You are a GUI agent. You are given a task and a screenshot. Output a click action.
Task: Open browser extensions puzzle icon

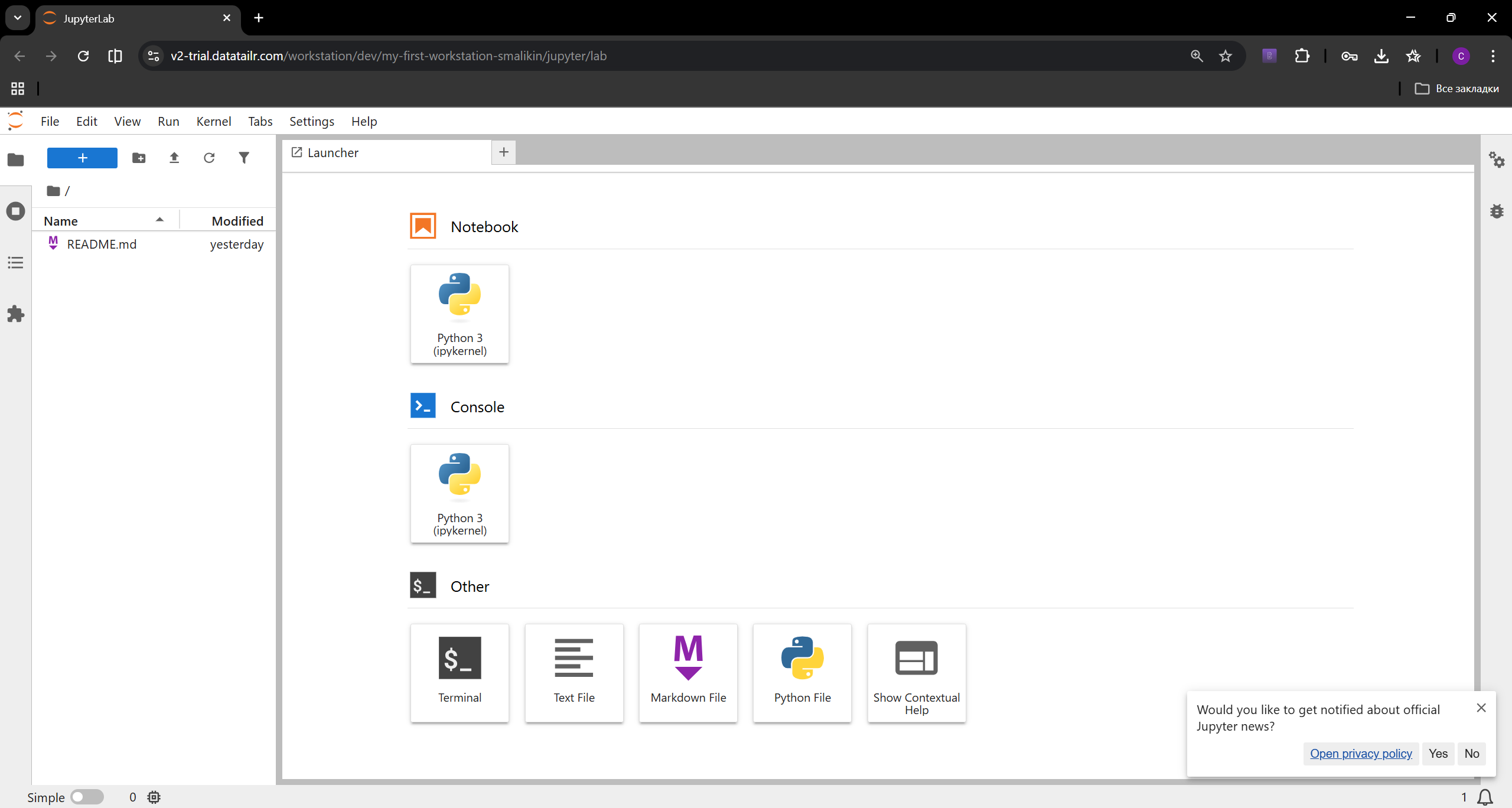coord(1302,56)
